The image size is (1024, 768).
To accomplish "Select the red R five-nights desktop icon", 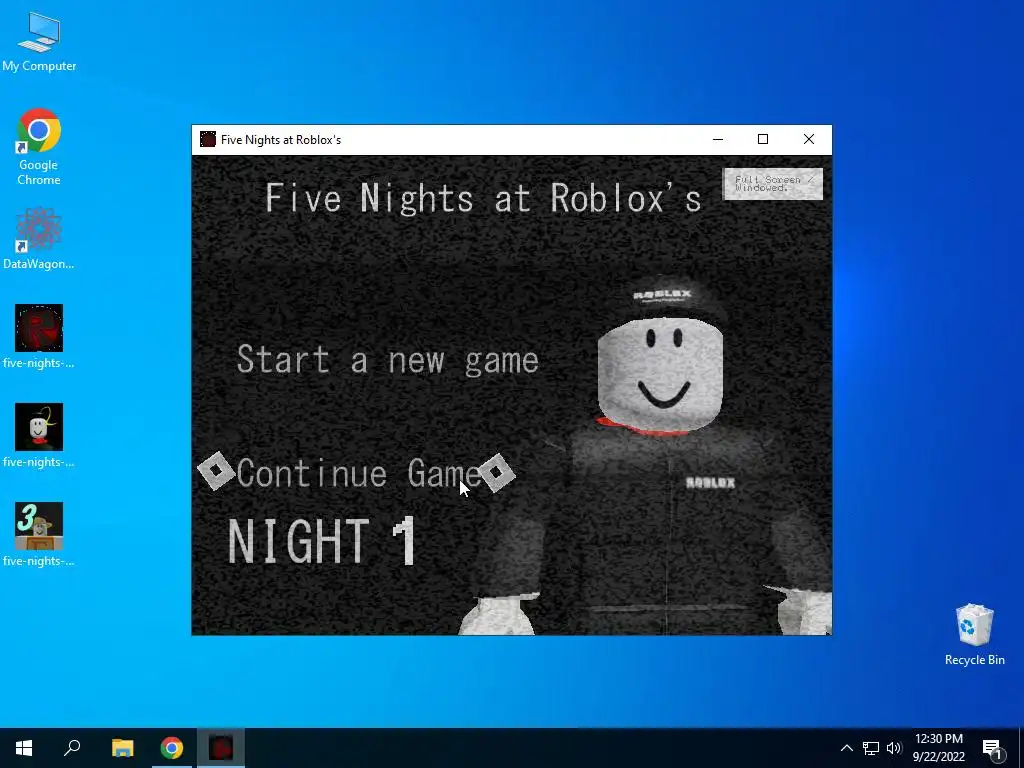I will pos(39,337).
